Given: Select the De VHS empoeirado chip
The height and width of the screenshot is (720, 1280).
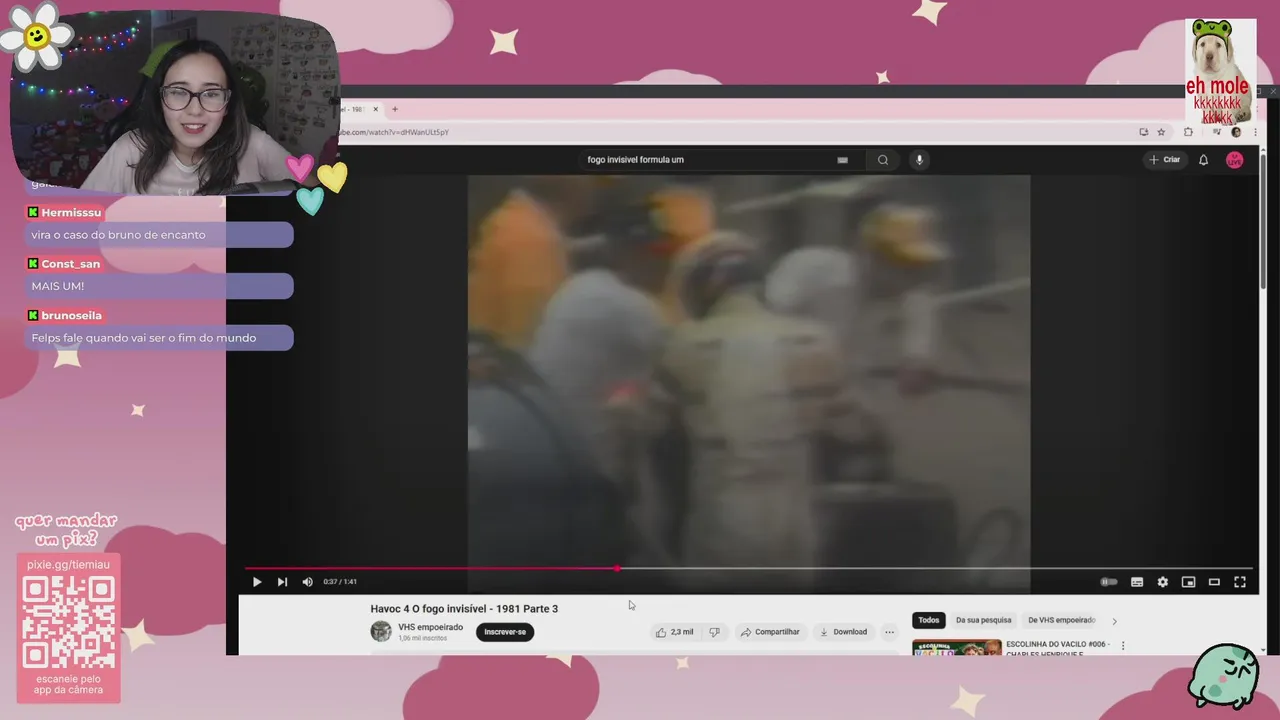Looking at the screenshot, I should point(1061,620).
